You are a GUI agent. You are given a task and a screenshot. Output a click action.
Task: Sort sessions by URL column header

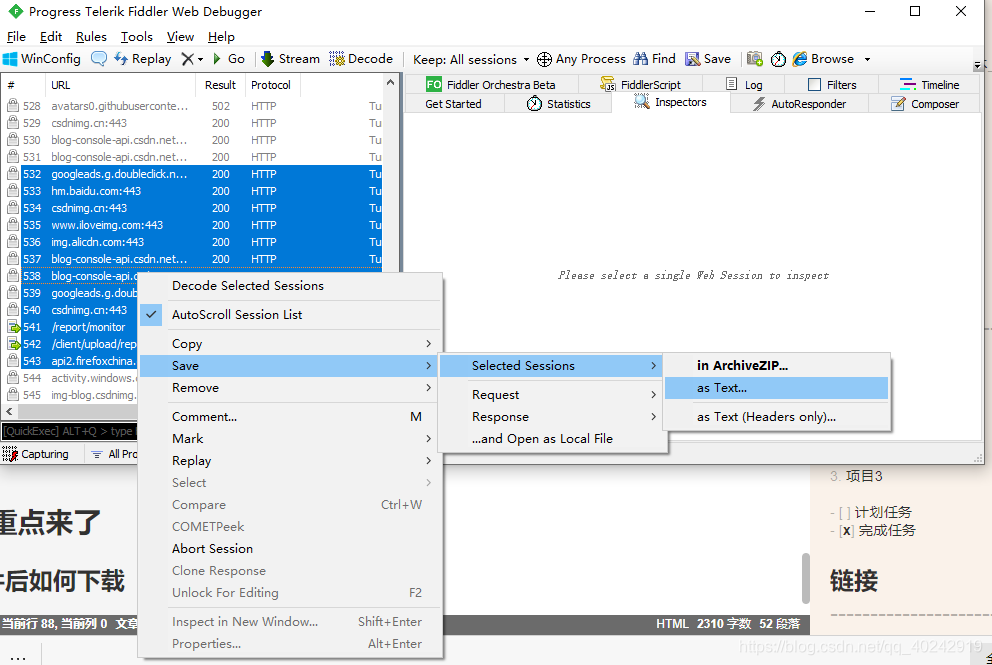[x=120, y=85]
